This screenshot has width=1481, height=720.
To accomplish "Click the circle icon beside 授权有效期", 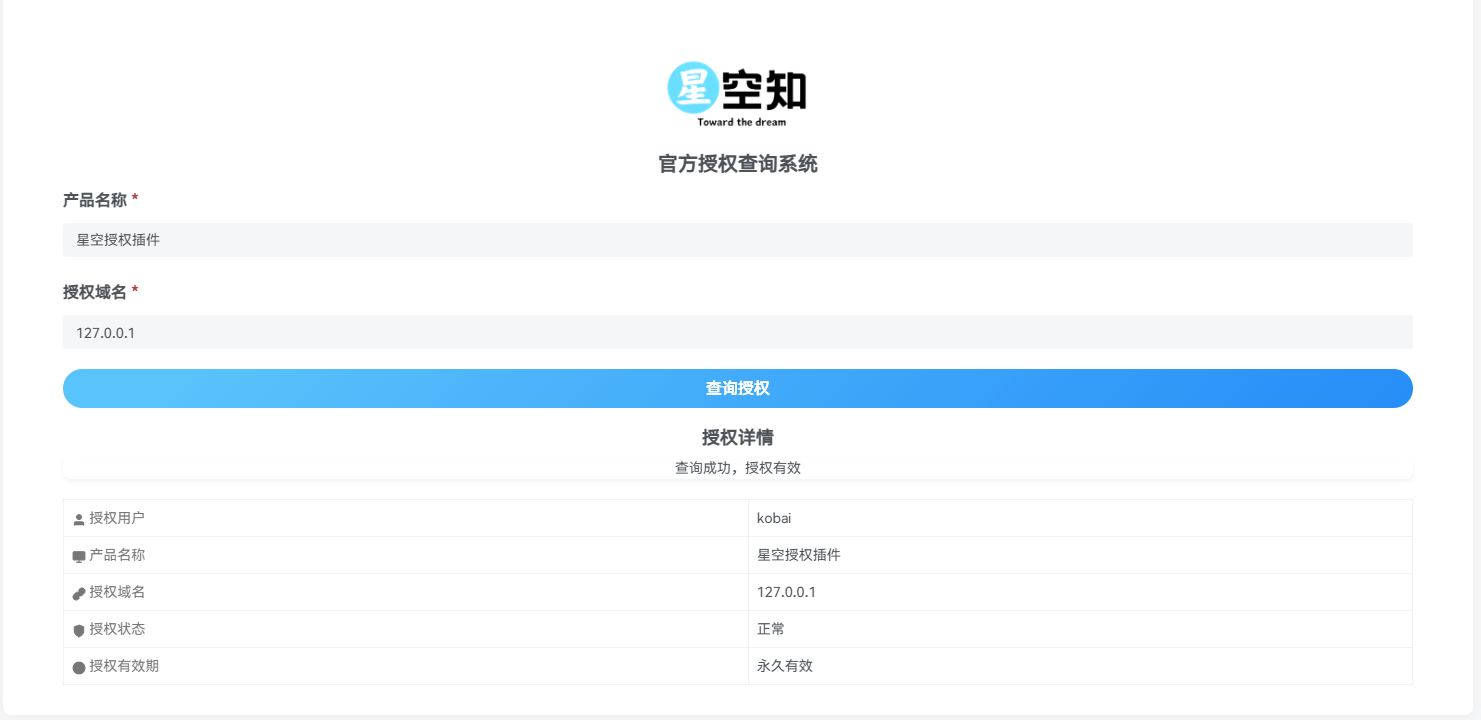I will [78, 666].
